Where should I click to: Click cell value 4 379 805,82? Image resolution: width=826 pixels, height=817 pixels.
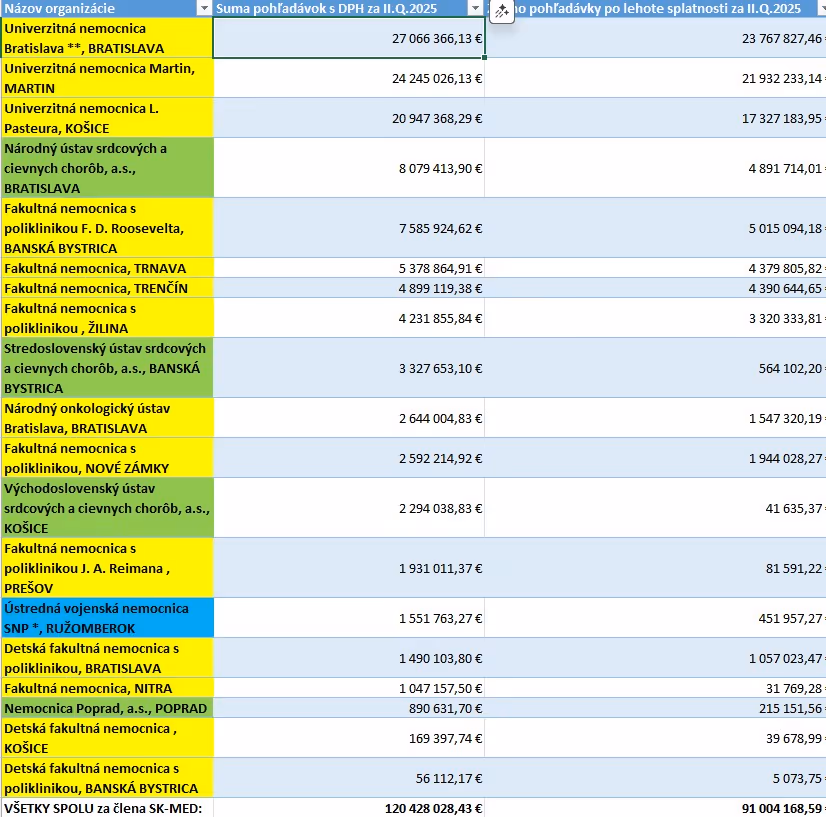[785, 269]
